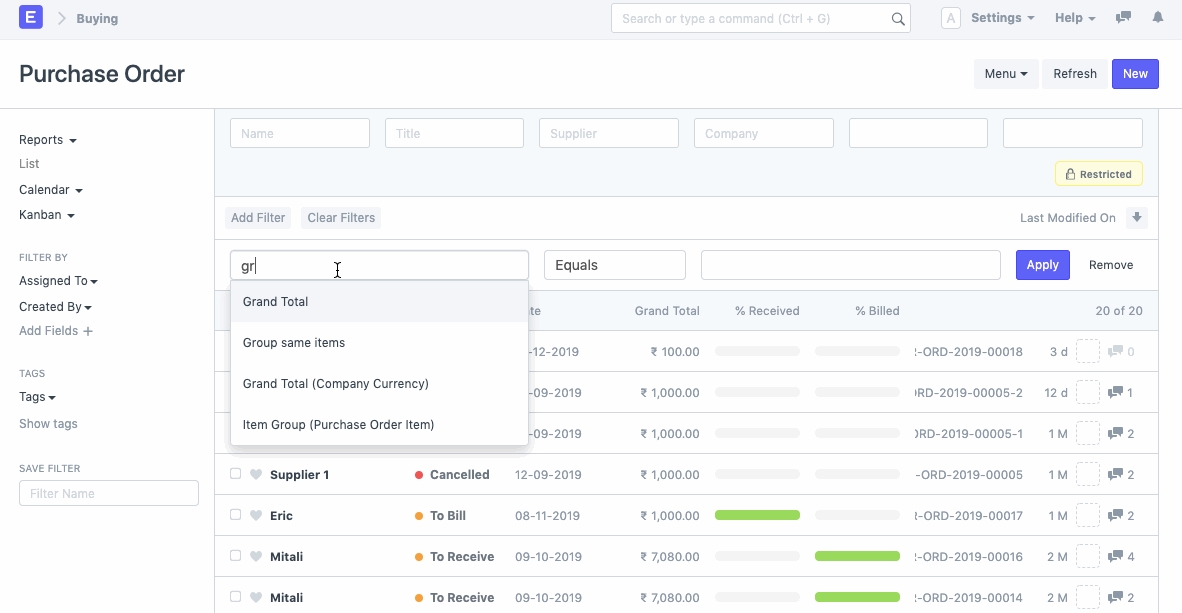The height and width of the screenshot is (613, 1182).
Task: Click the New purchase order button
Action: click(x=1135, y=74)
